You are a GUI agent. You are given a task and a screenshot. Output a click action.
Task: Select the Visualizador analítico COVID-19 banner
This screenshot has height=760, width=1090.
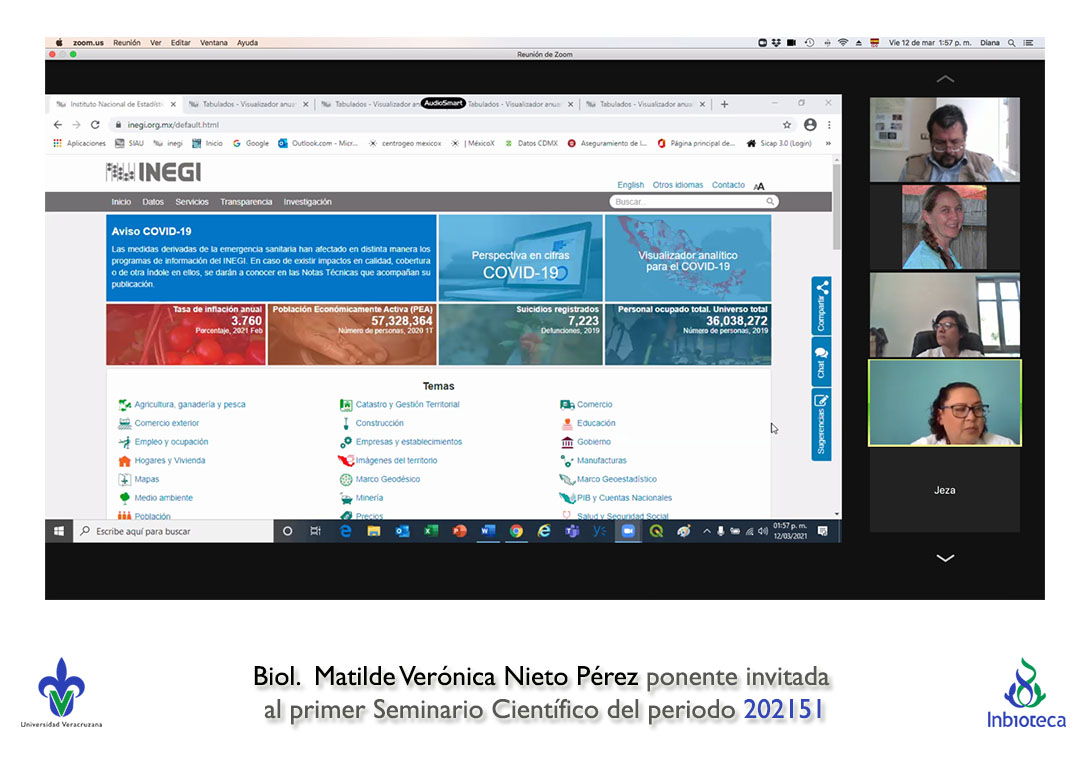(x=687, y=258)
